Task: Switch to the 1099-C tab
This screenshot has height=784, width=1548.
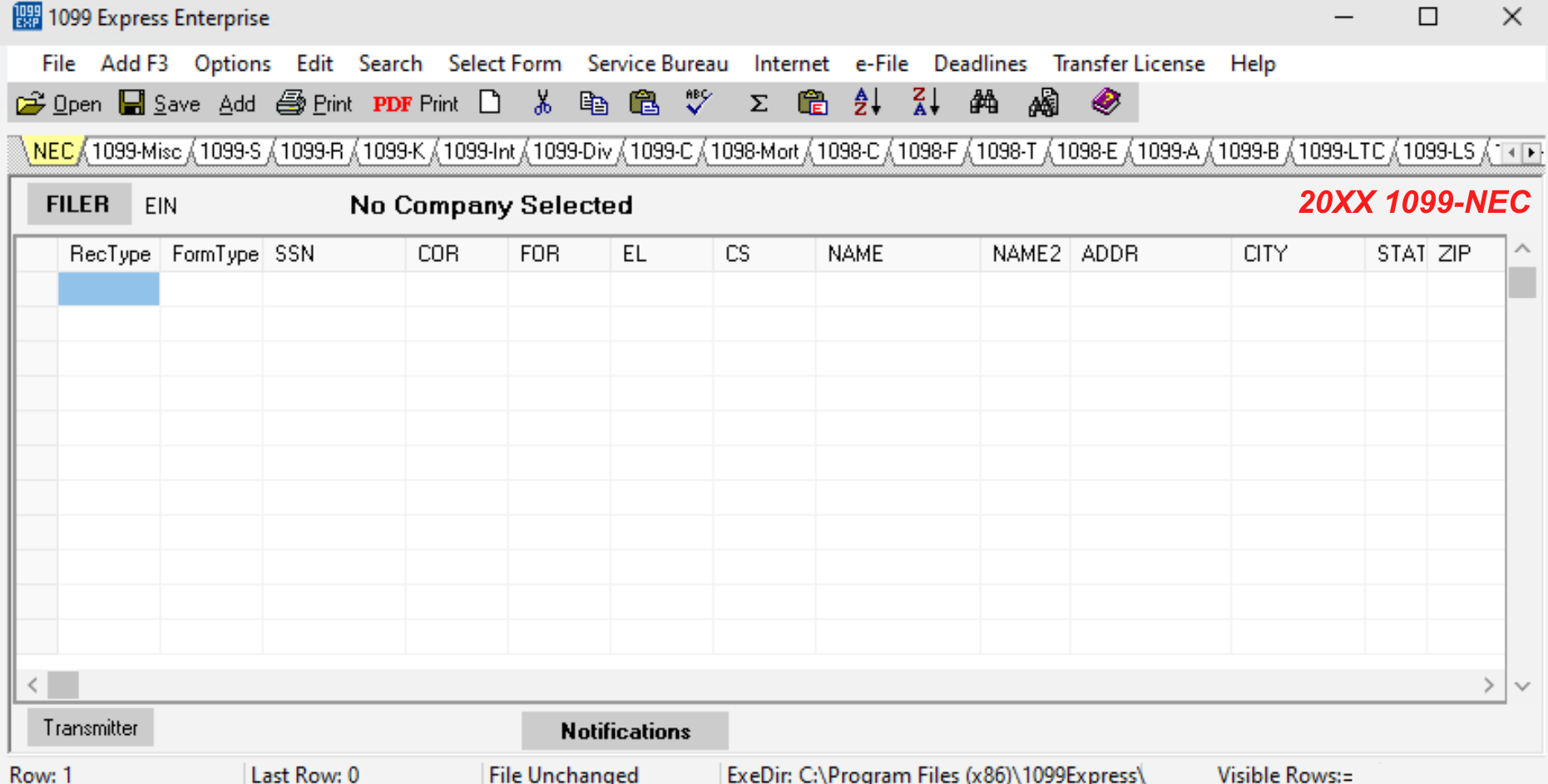Action: 661,151
